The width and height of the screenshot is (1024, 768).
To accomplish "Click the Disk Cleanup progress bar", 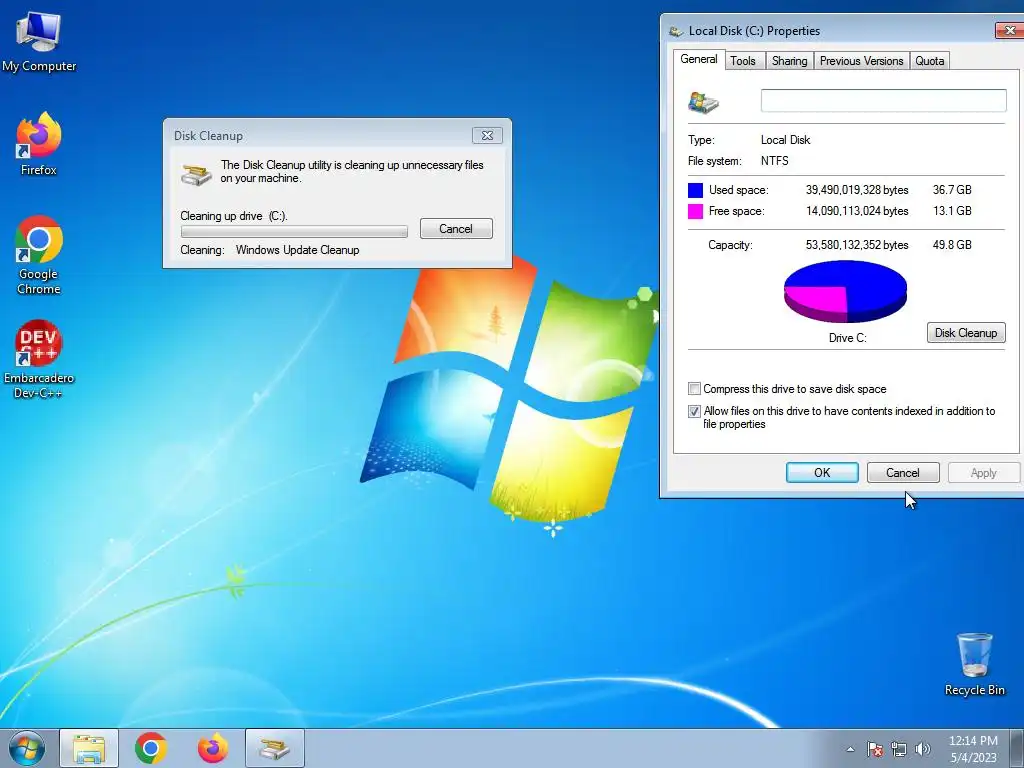I will (294, 231).
